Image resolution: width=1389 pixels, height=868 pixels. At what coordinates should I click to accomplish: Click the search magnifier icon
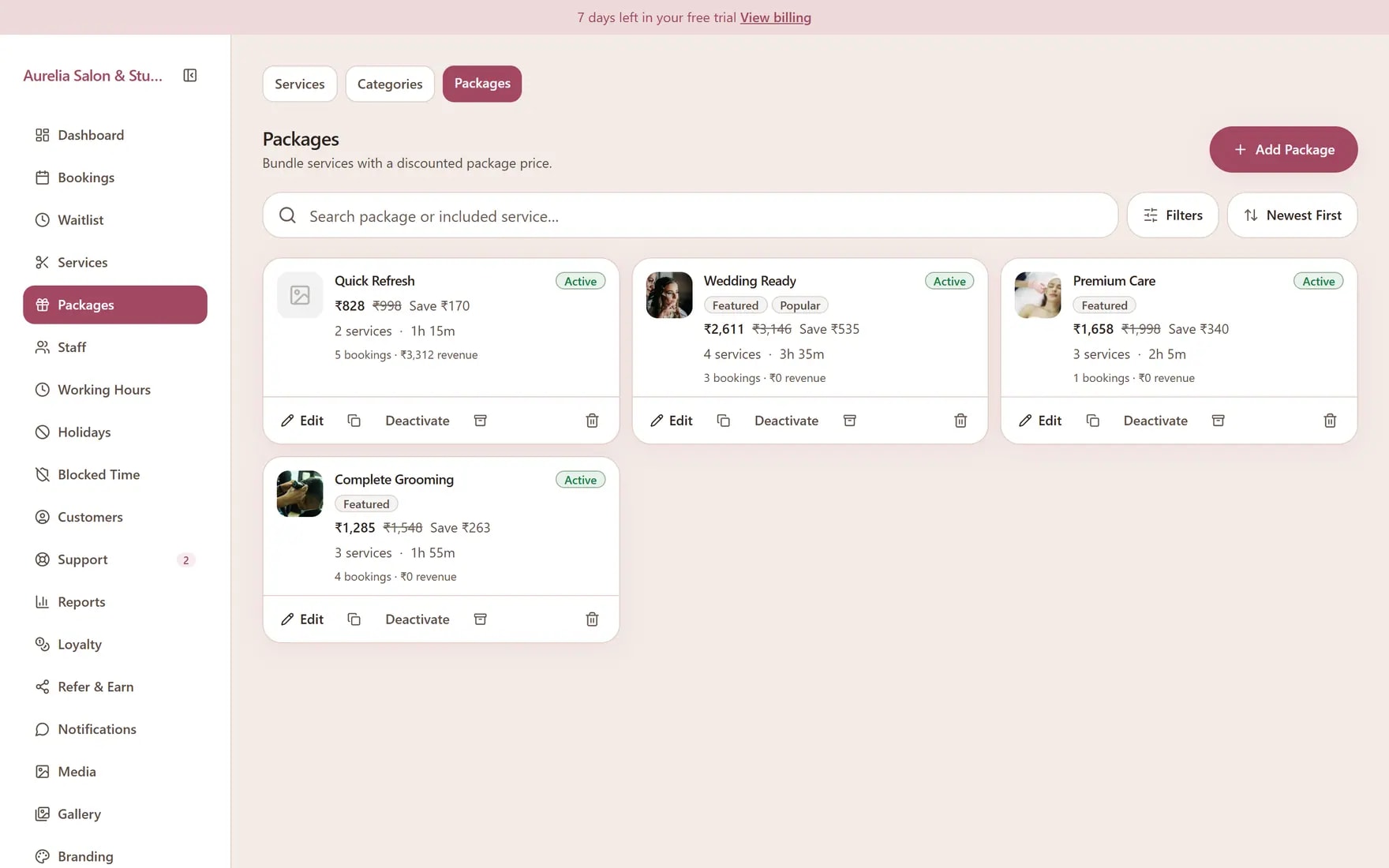pyautogui.click(x=287, y=215)
